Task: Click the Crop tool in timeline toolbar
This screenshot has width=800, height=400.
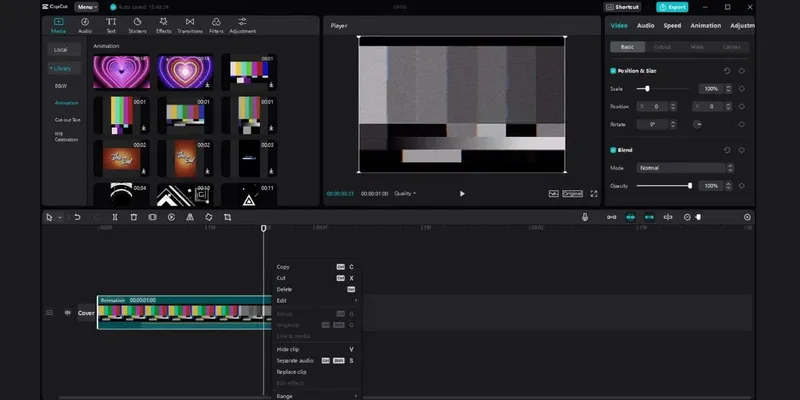Action: [227, 217]
